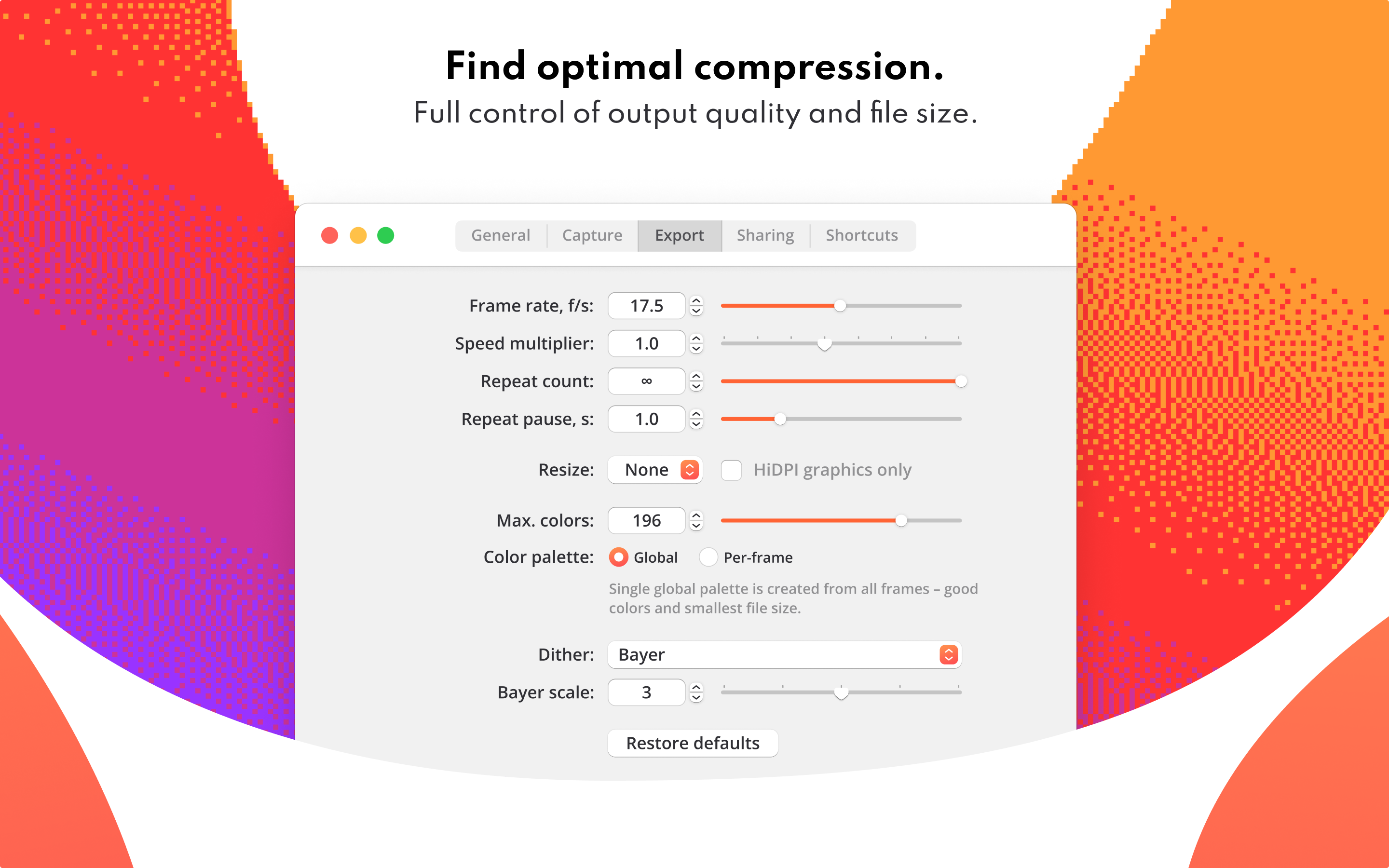Click the green zoom window button

(386, 235)
